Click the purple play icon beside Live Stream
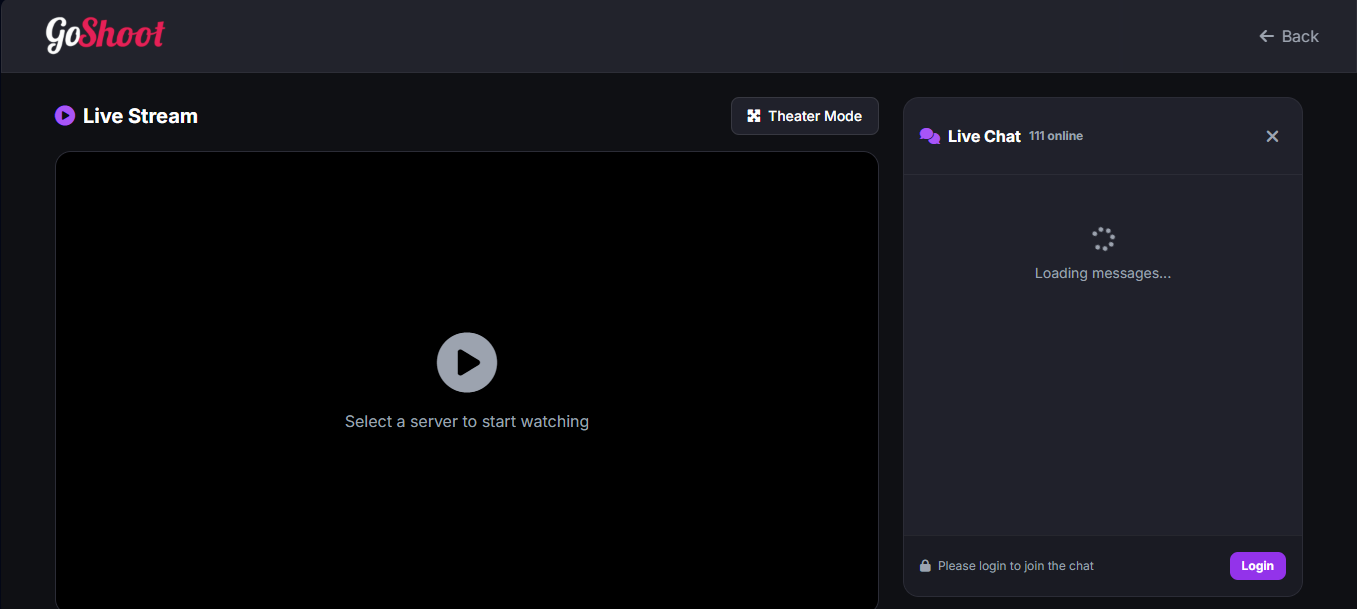The image size is (1357, 609). 65,116
